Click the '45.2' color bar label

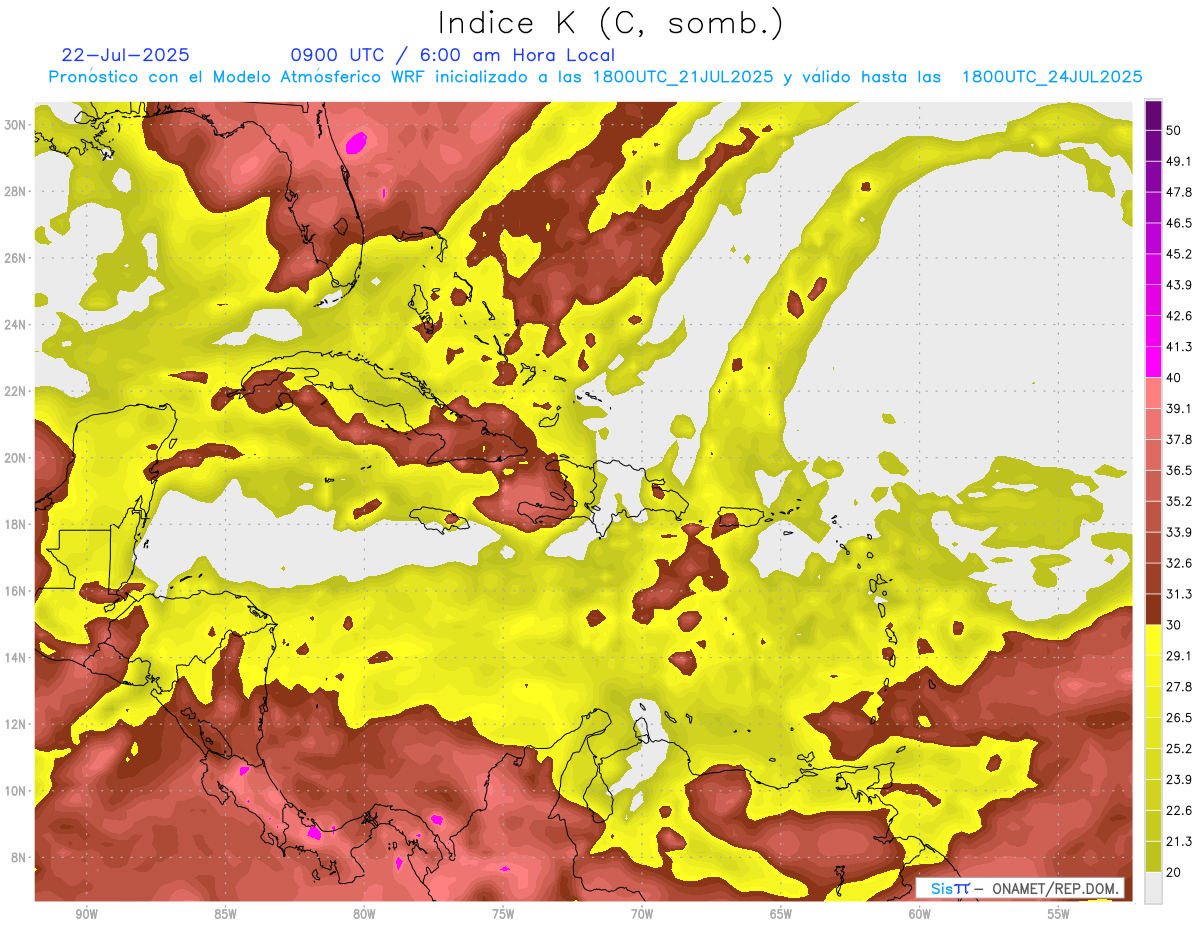click(x=1179, y=254)
